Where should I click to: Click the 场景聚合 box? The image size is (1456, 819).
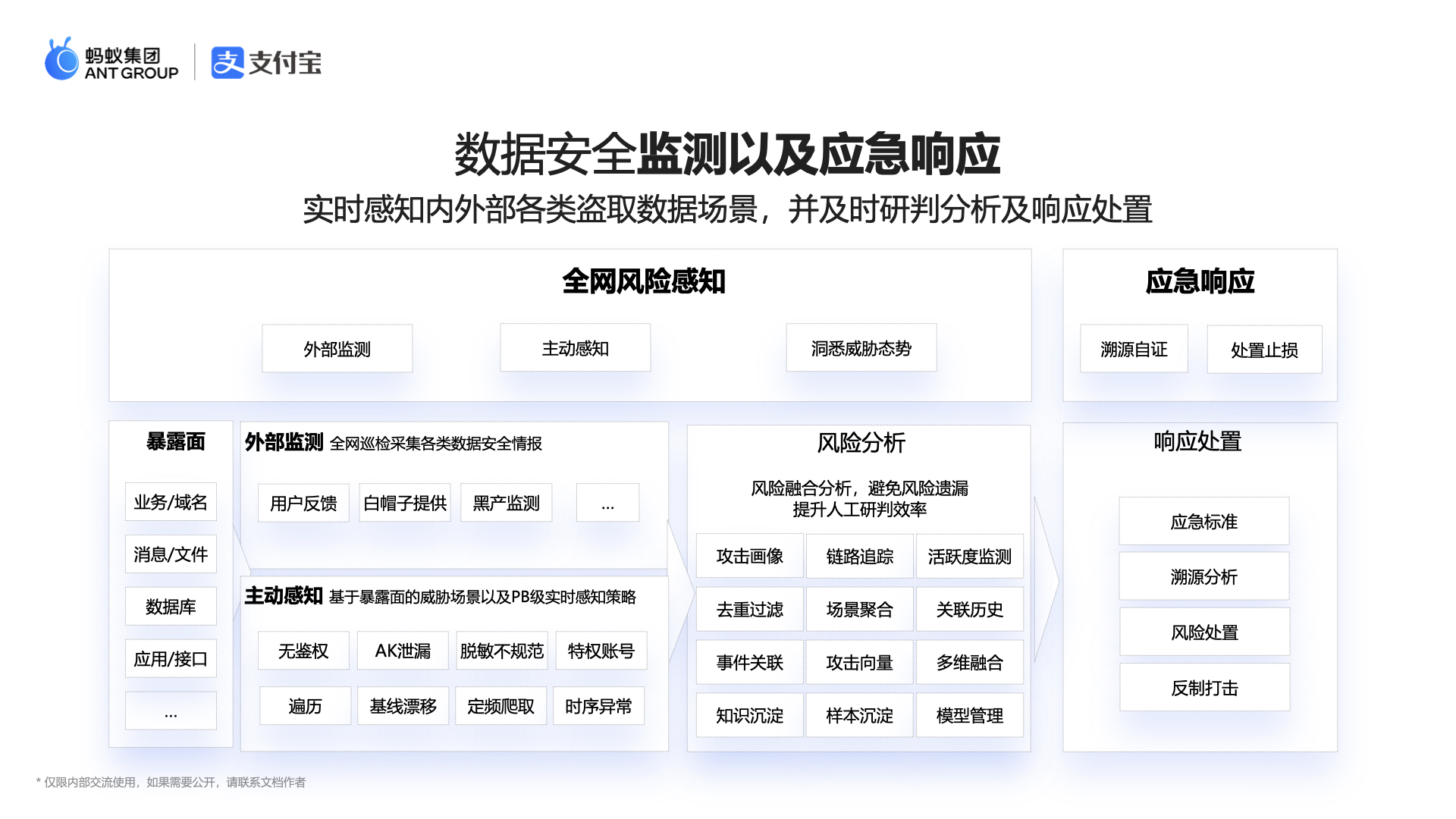pyautogui.click(x=859, y=609)
